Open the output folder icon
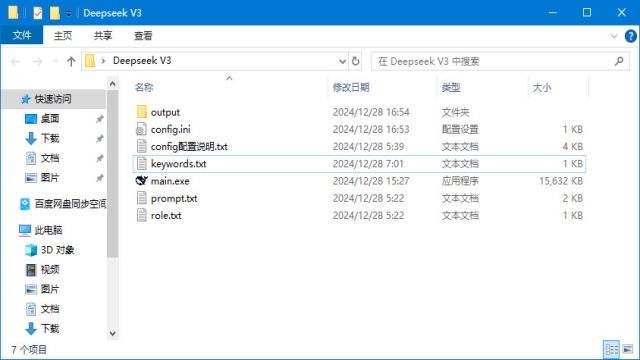The height and width of the screenshot is (360, 640). click(142, 112)
